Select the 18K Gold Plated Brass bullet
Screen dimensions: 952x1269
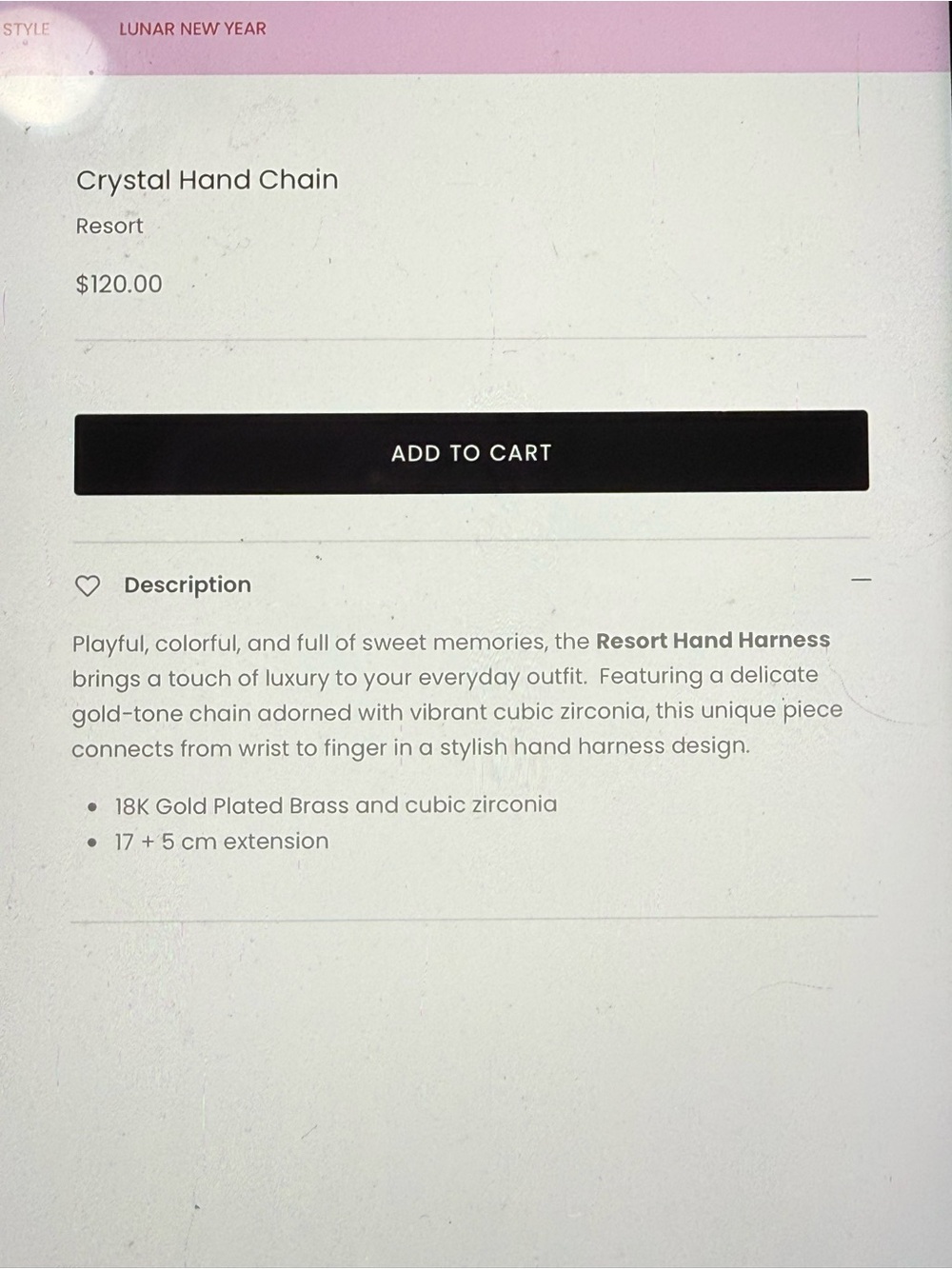(x=336, y=805)
